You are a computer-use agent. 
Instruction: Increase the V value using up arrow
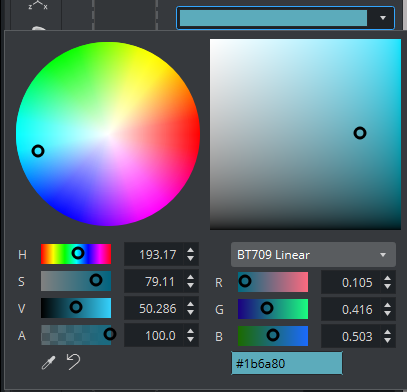(x=190, y=304)
